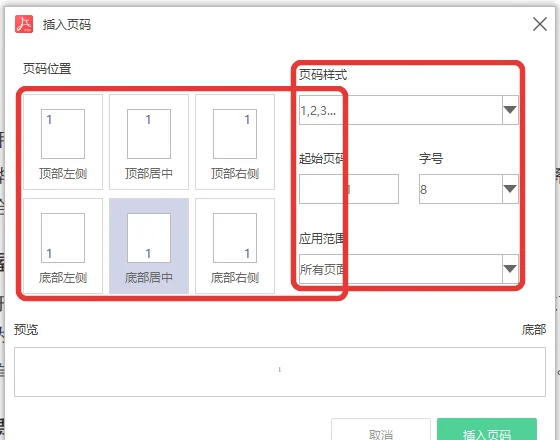Click the 取消 button

[x=381, y=430]
